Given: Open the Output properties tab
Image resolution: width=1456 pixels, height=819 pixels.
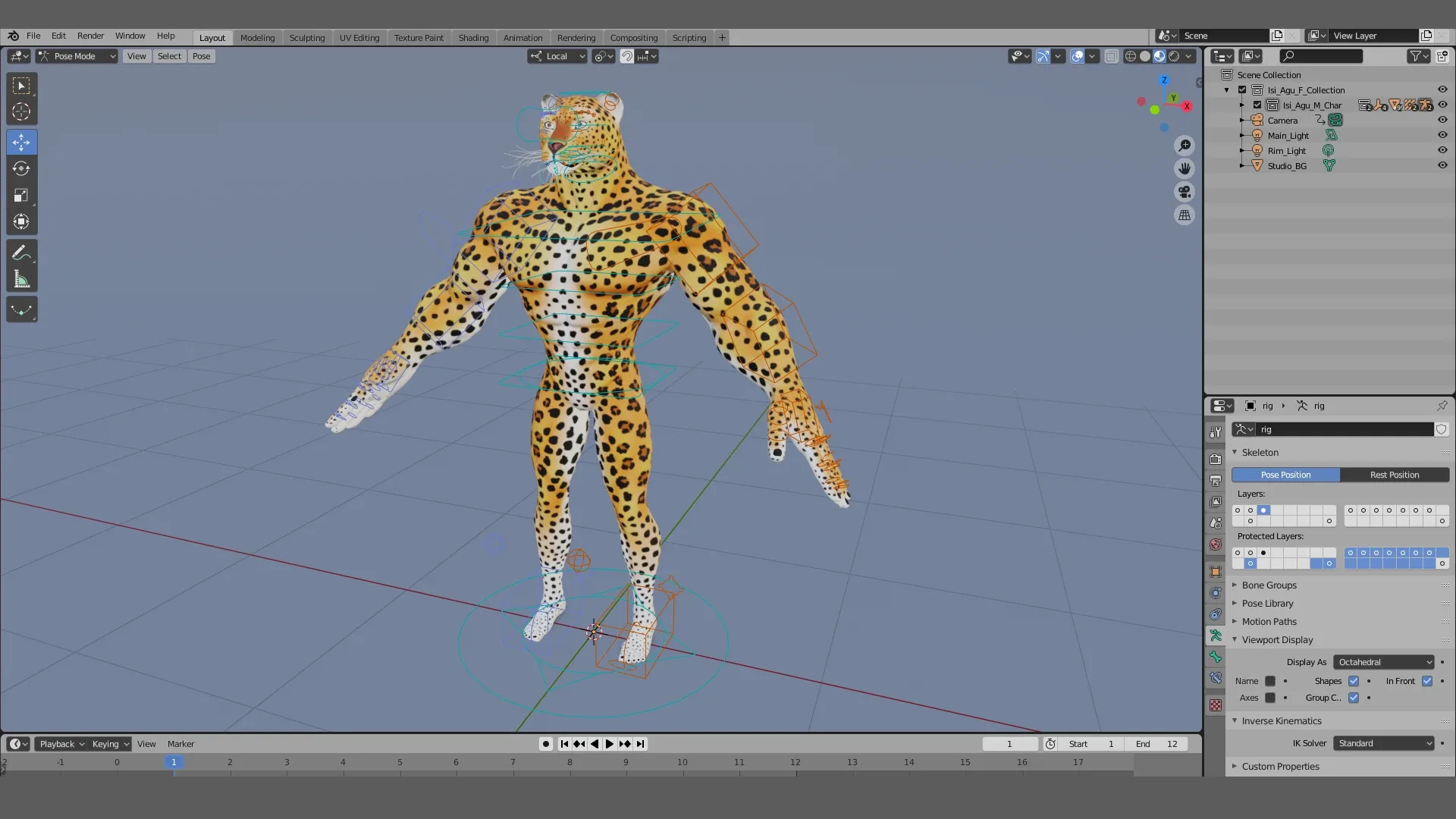Looking at the screenshot, I should tap(1216, 480).
